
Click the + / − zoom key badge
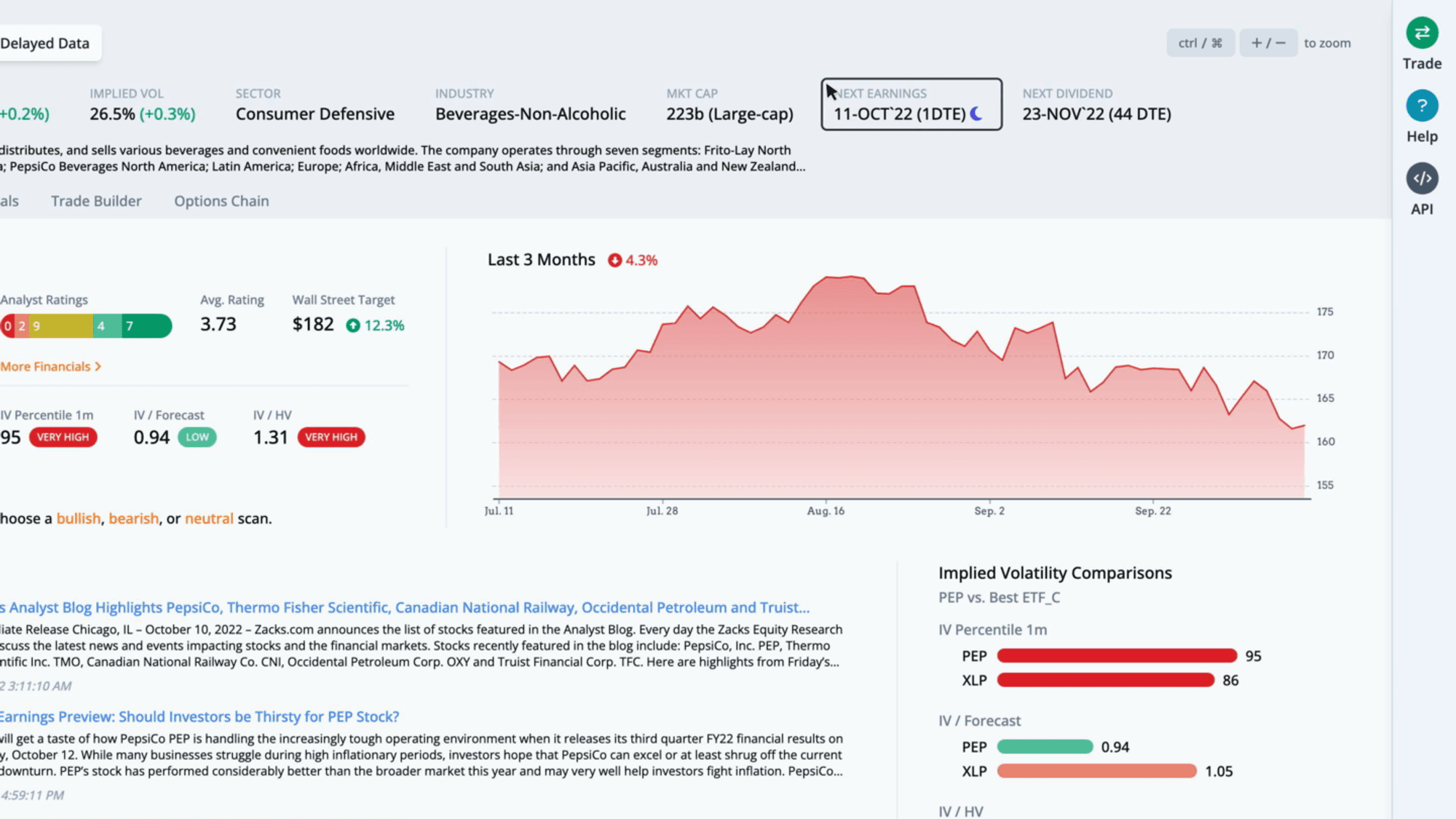(1268, 43)
